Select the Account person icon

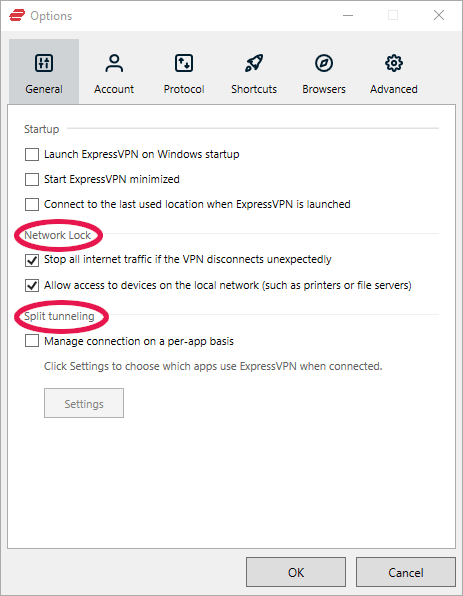[x=114, y=63]
